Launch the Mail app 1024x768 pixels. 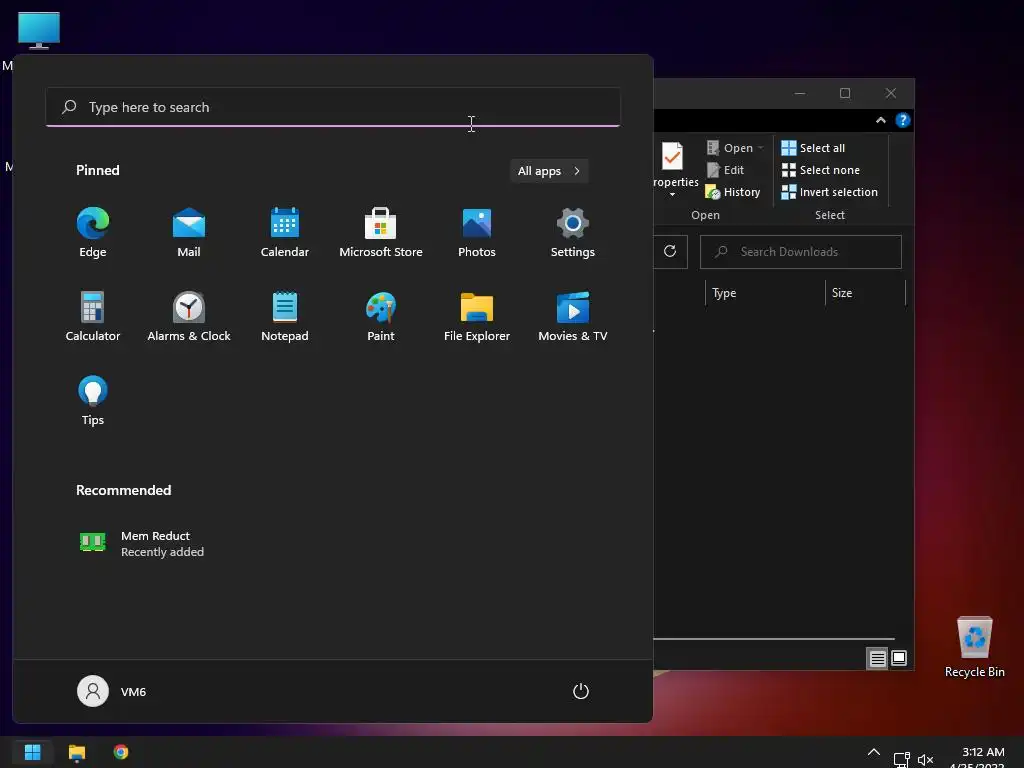tap(189, 232)
